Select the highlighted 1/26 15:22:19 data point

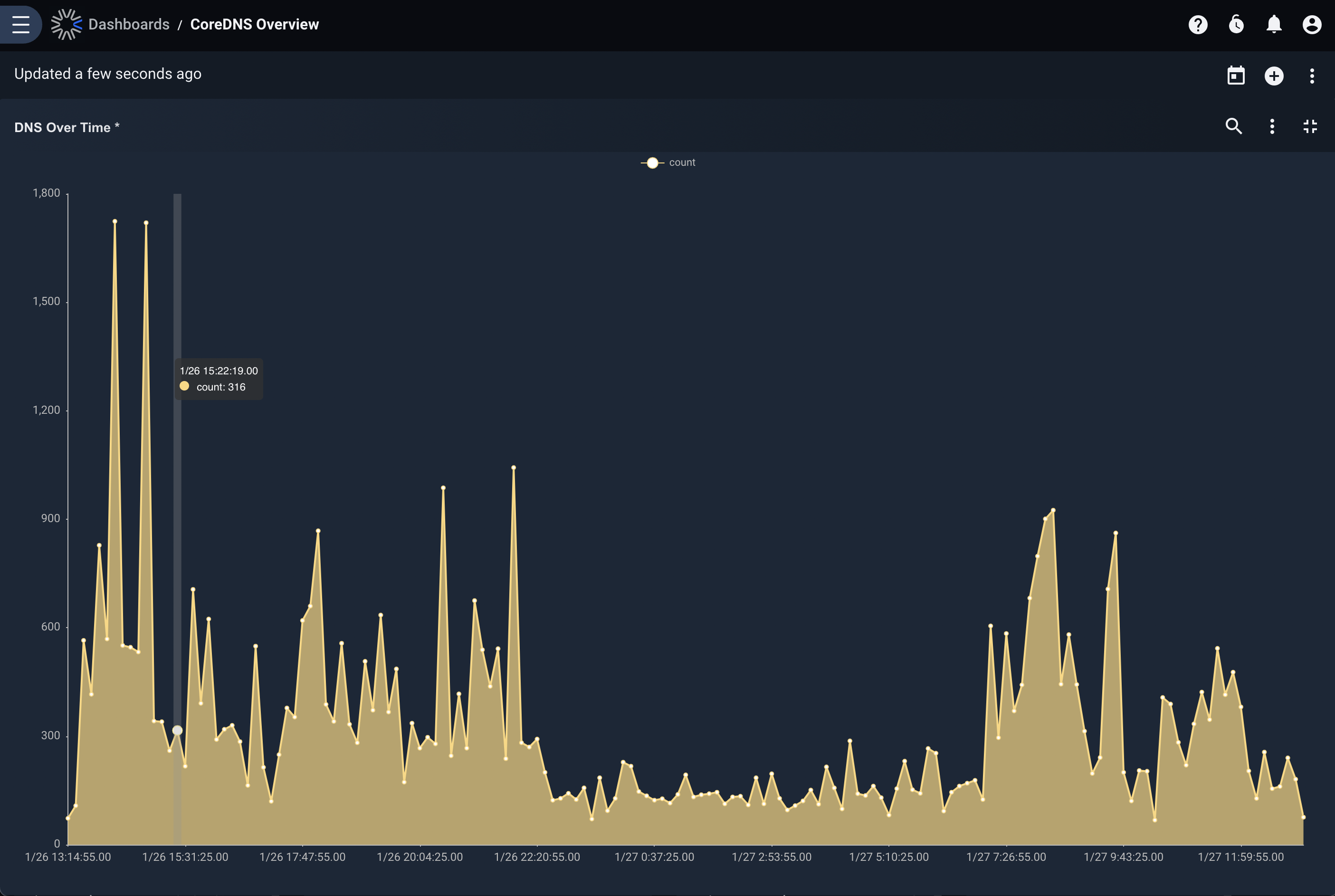tap(177, 730)
